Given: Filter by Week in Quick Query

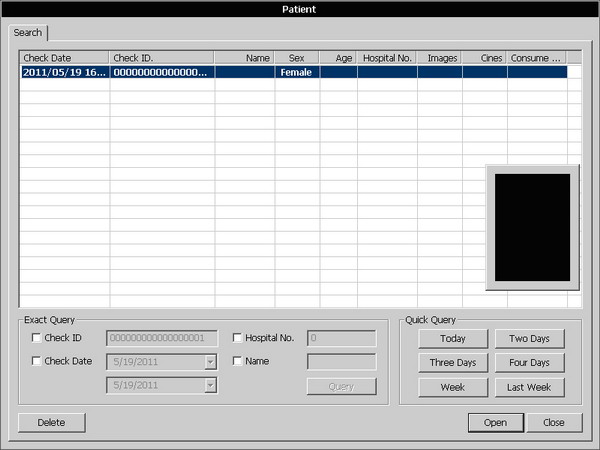Looking at the screenshot, I should (452, 387).
